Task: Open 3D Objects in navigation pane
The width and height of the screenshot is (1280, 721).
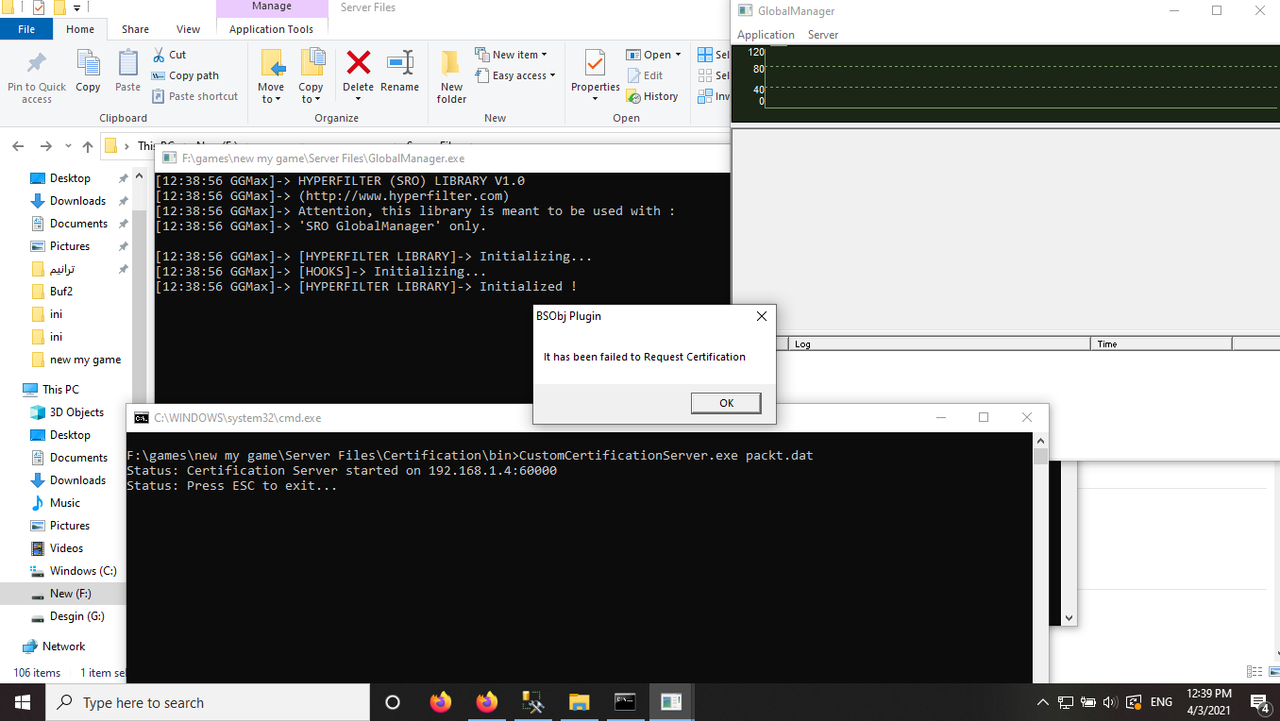Action: tap(76, 412)
